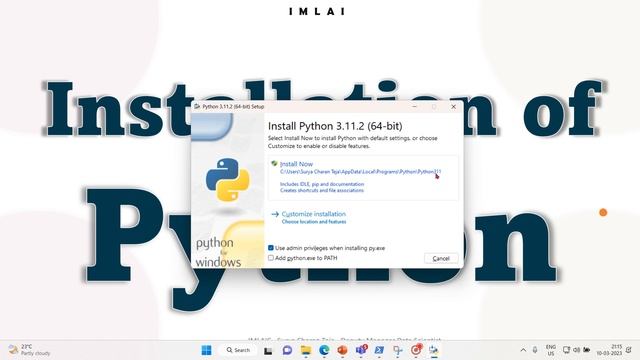Click 'Creates shortcuts and file associations' text
This screenshot has width=640, height=360.
pyautogui.click(x=322, y=190)
